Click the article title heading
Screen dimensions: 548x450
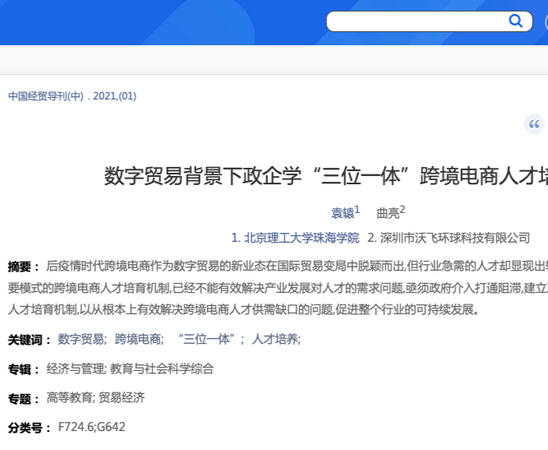pyautogui.click(x=326, y=175)
